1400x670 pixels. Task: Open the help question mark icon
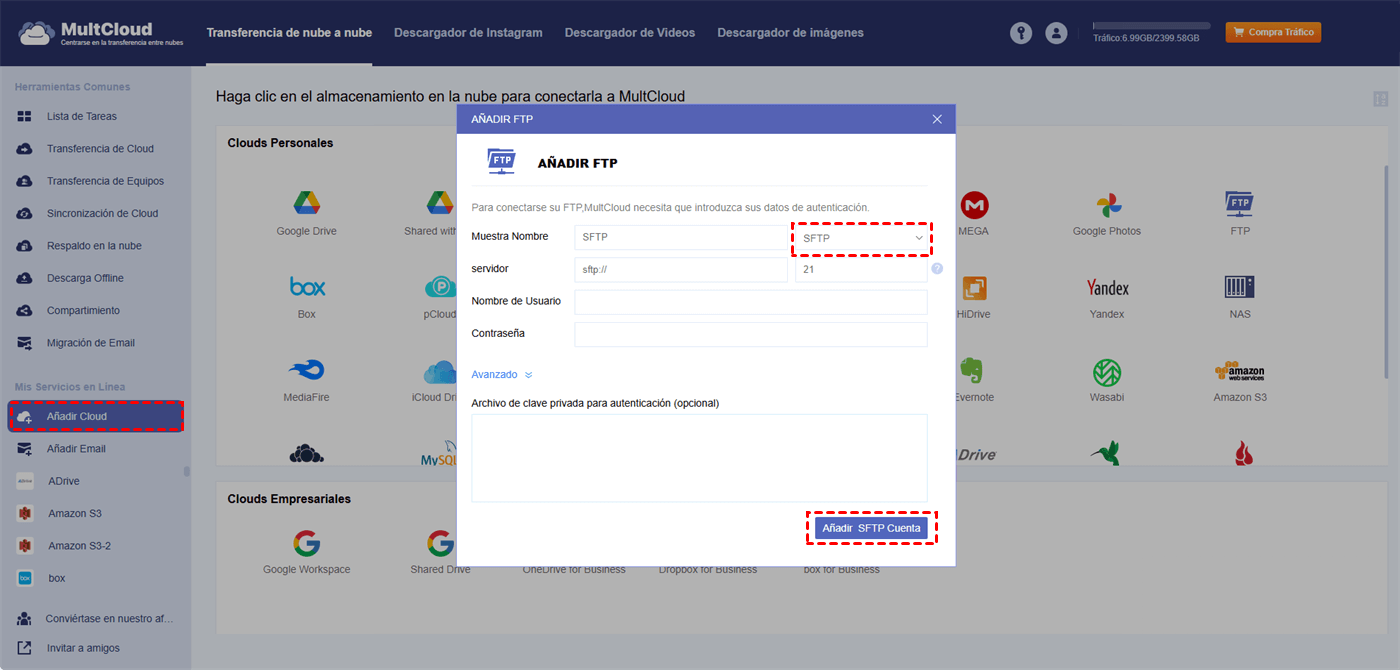1020,33
